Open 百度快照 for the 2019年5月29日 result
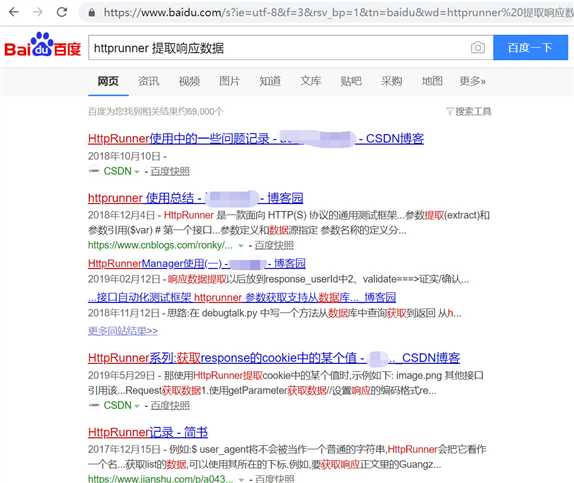The height and width of the screenshot is (483, 574). coord(170,405)
